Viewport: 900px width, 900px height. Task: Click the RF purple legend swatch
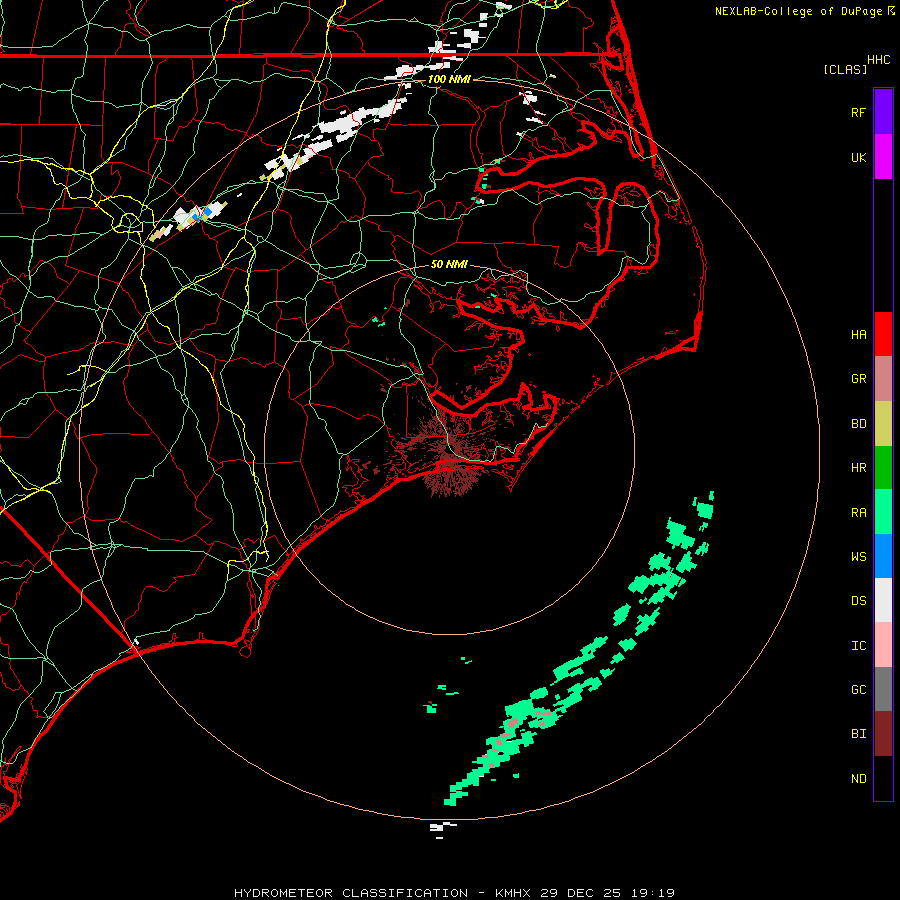click(x=883, y=112)
